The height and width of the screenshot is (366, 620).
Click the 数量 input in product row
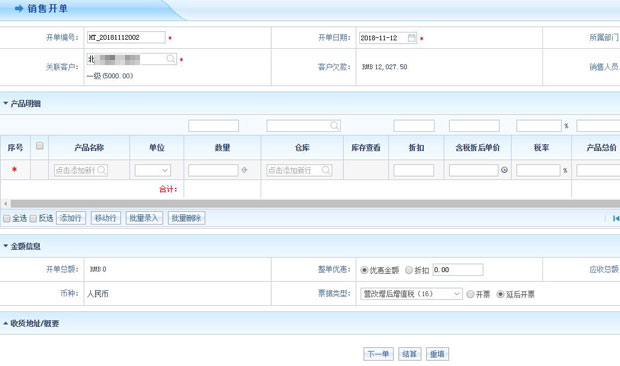(213, 170)
